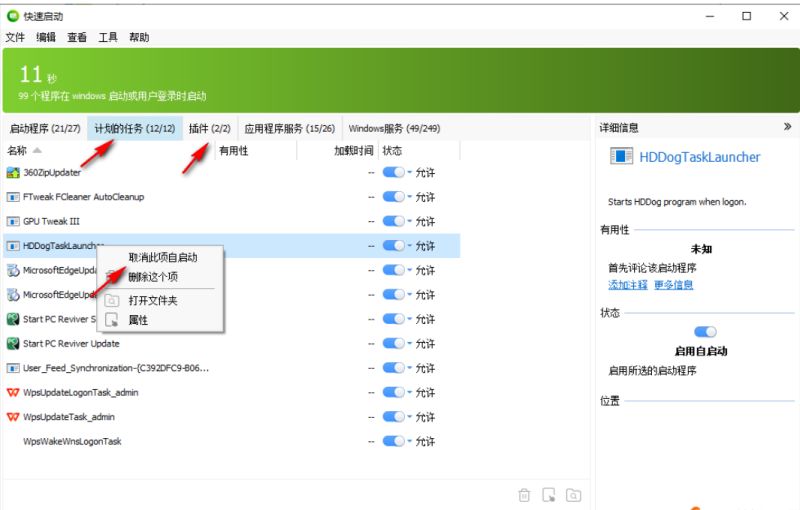Click the app logo in title bar

pyautogui.click(x=13, y=16)
